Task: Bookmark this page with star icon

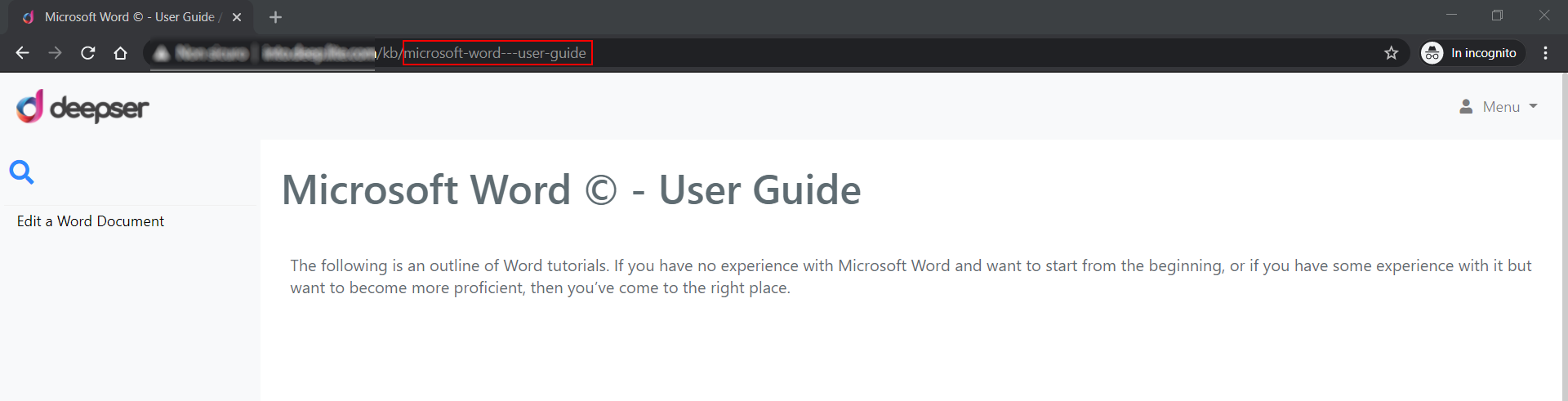Action: tap(1392, 53)
